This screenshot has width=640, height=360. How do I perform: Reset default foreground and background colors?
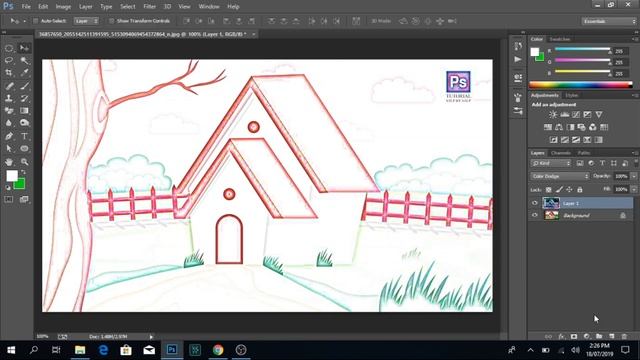(8, 187)
